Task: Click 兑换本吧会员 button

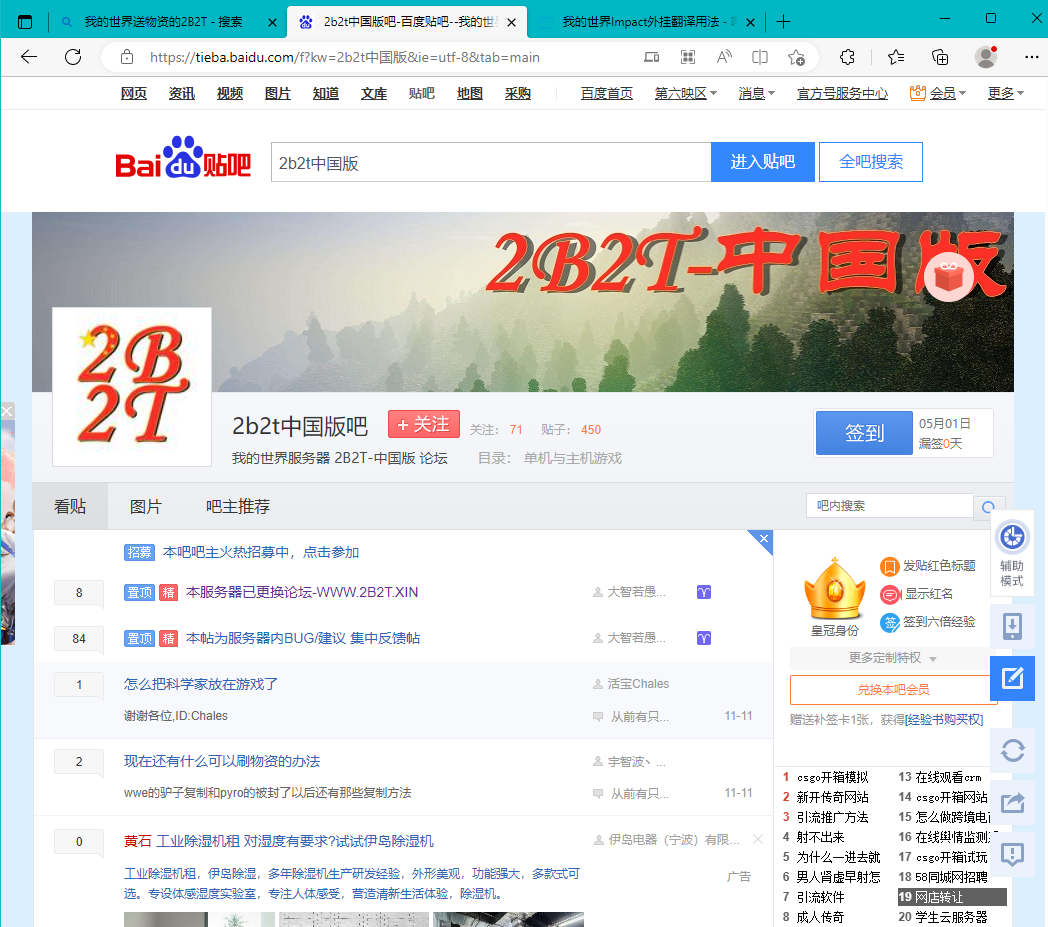Action: pos(894,690)
